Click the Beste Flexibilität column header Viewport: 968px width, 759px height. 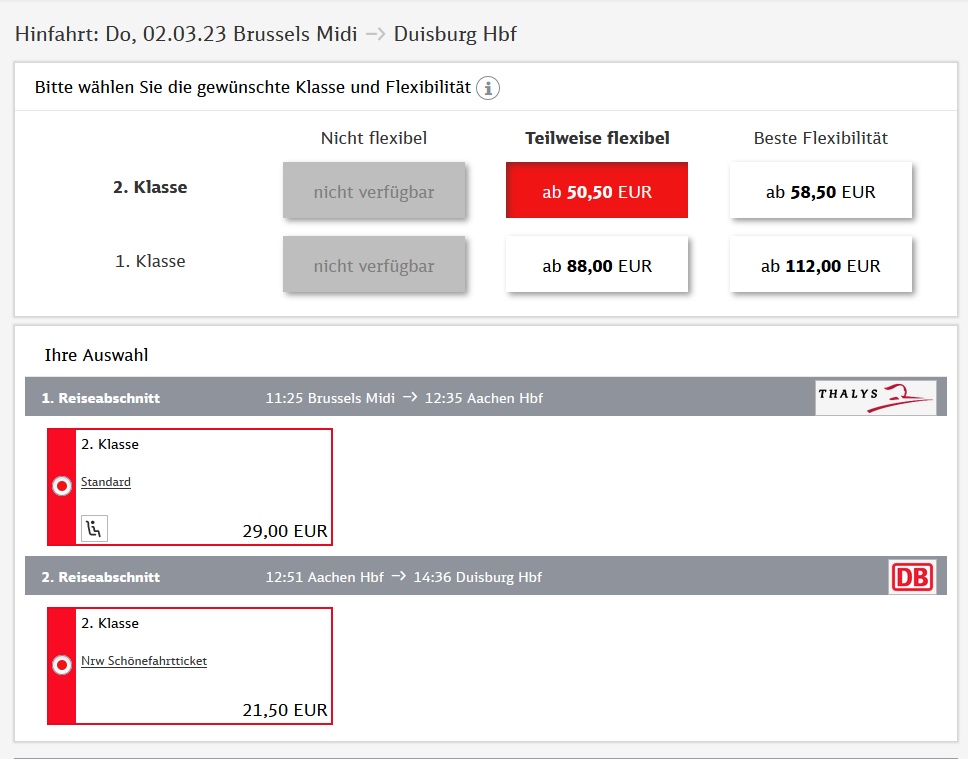pyautogui.click(x=820, y=138)
